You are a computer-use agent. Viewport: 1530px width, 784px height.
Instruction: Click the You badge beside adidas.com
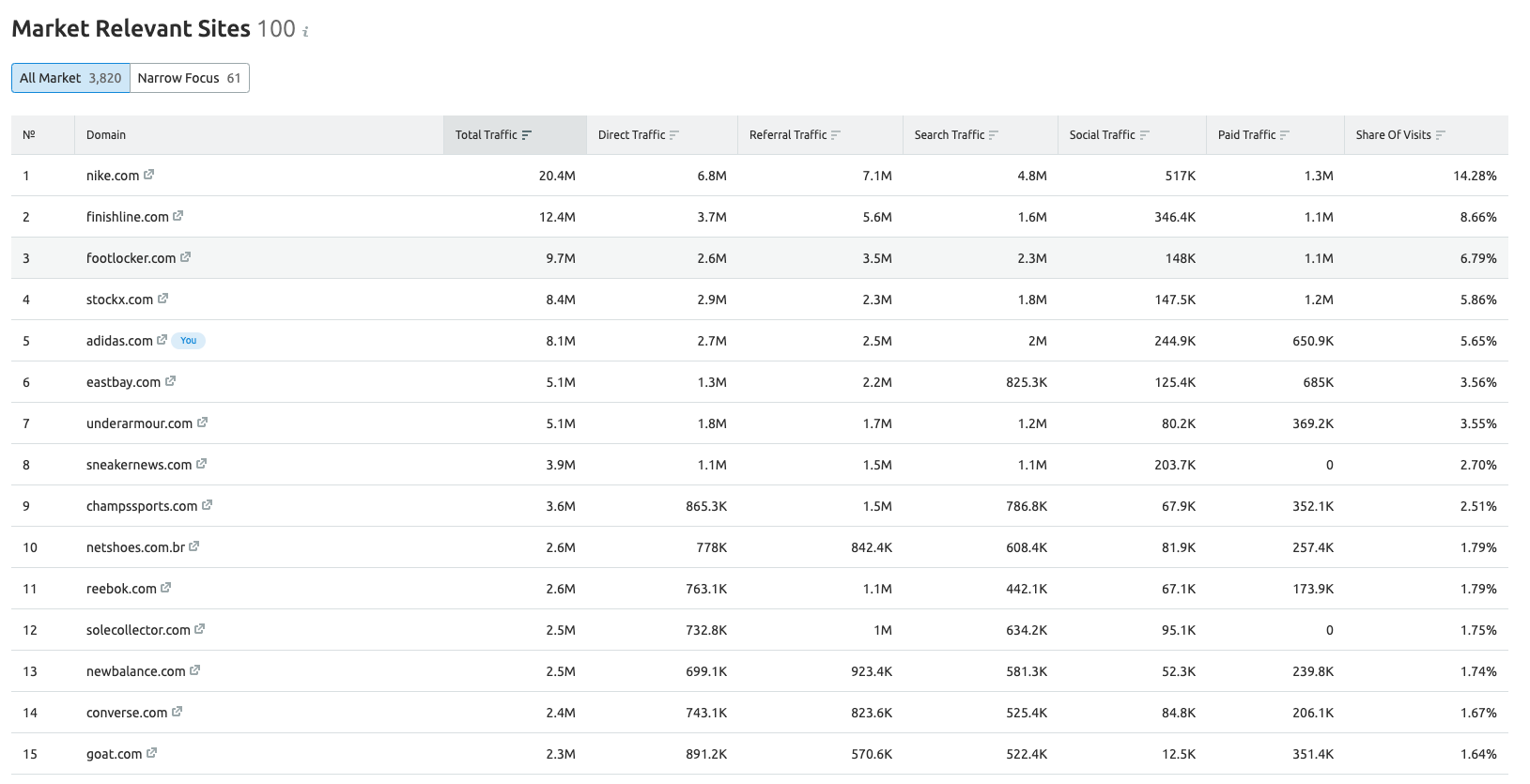coord(189,340)
